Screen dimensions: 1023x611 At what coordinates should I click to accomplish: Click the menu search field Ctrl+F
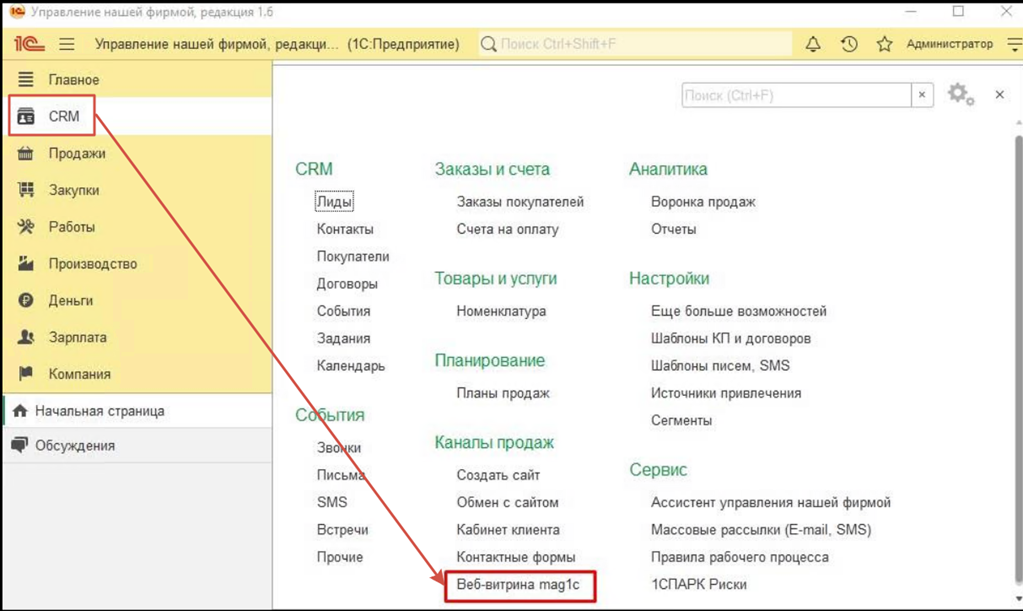tap(796, 95)
